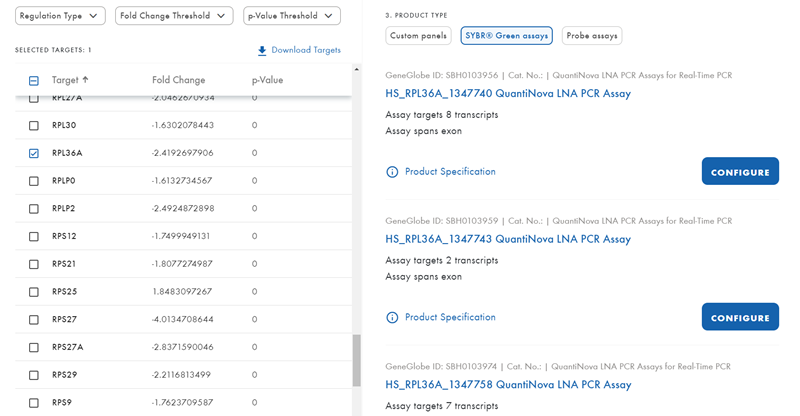Configure the HS_RPL36A_1347740 assay
Screen dimensions: 800x416
pyautogui.click(x=740, y=171)
